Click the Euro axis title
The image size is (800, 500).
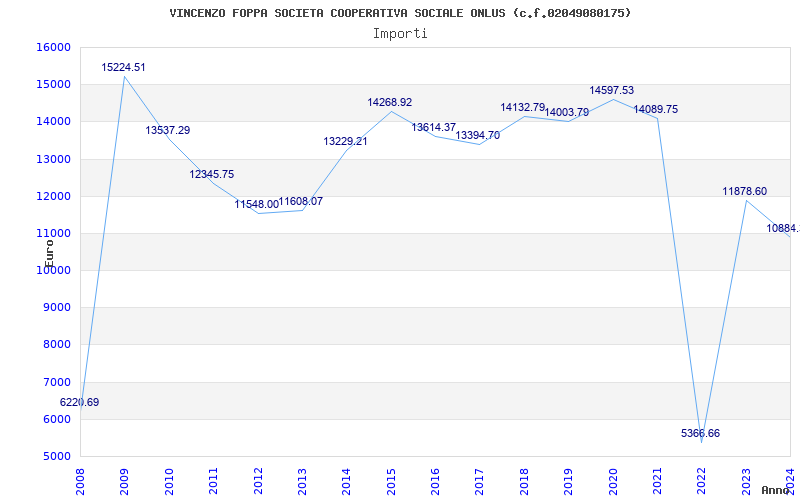pos(49,254)
